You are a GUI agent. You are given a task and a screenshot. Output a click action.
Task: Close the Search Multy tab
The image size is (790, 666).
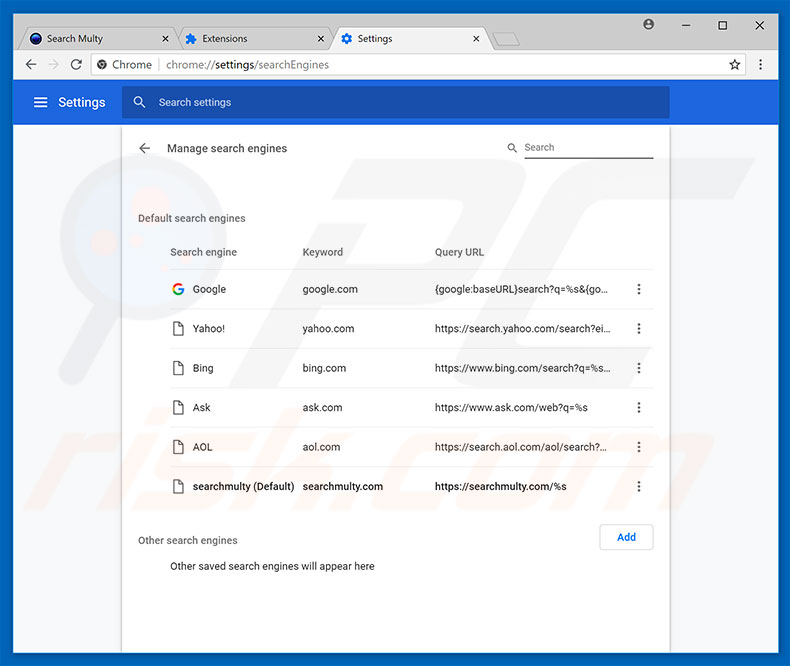165,39
